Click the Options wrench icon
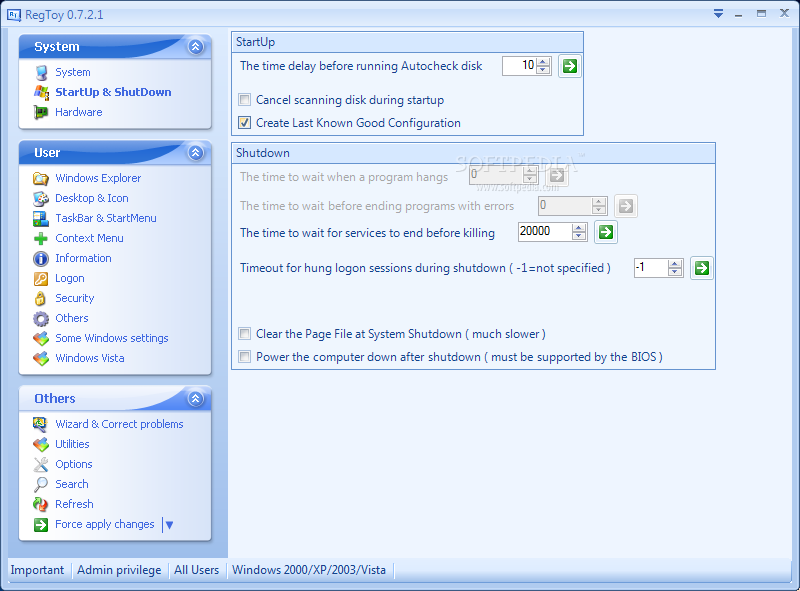This screenshot has width=800, height=591. point(41,464)
